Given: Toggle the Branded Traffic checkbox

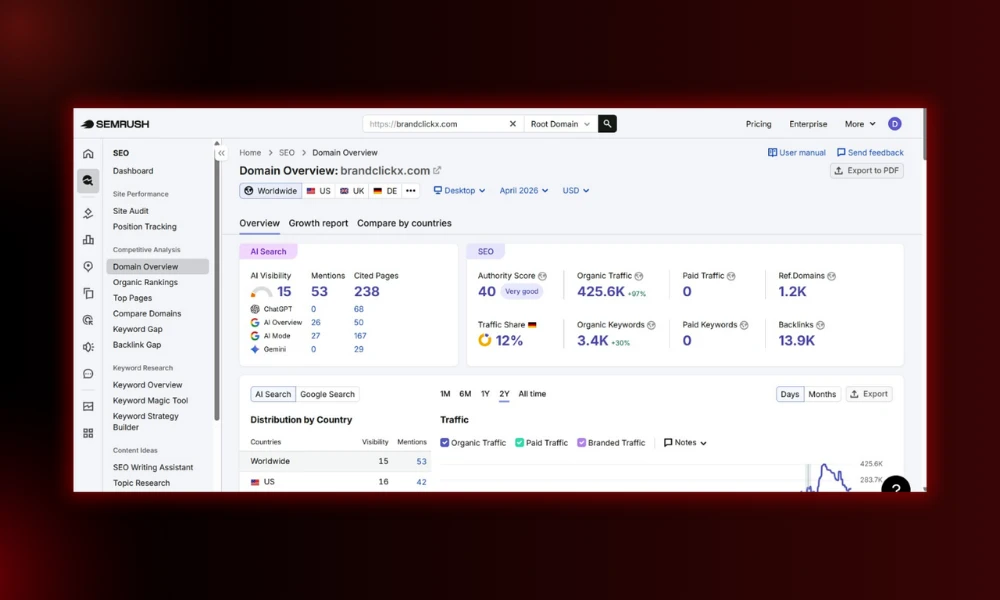Looking at the screenshot, I should coord(582,443).
